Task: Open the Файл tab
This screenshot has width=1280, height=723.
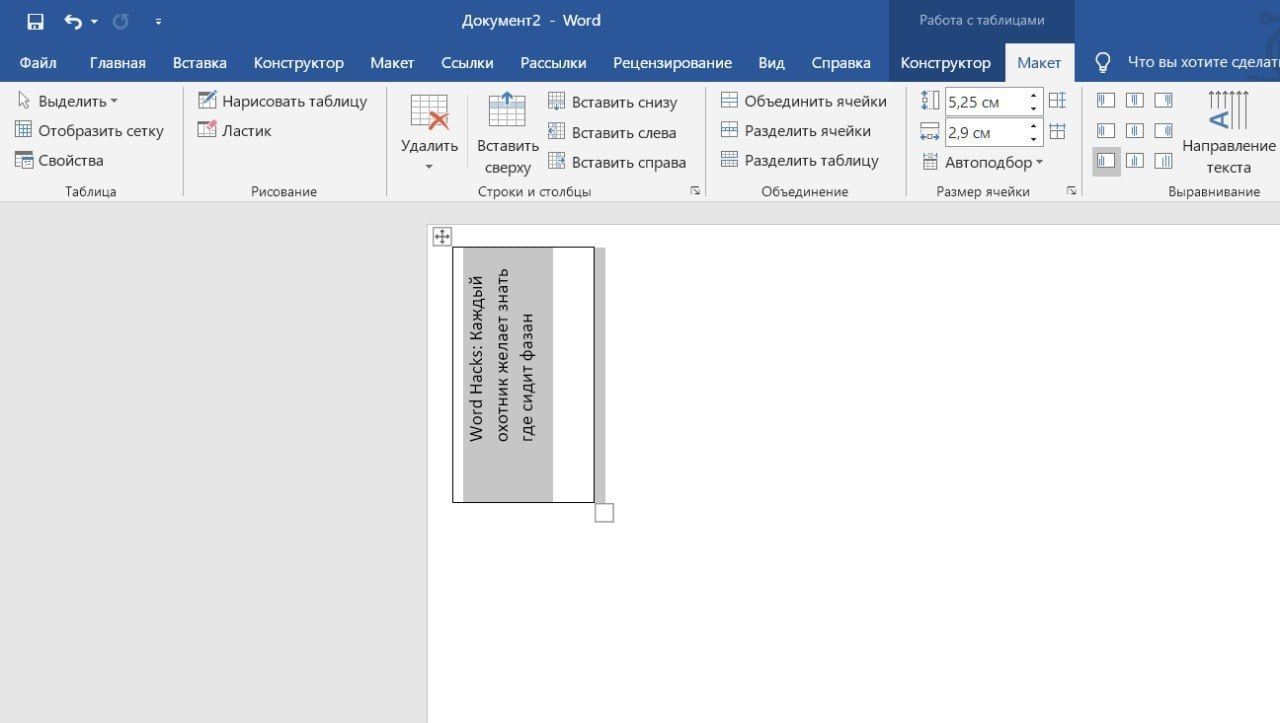Action: pos(38,62)
